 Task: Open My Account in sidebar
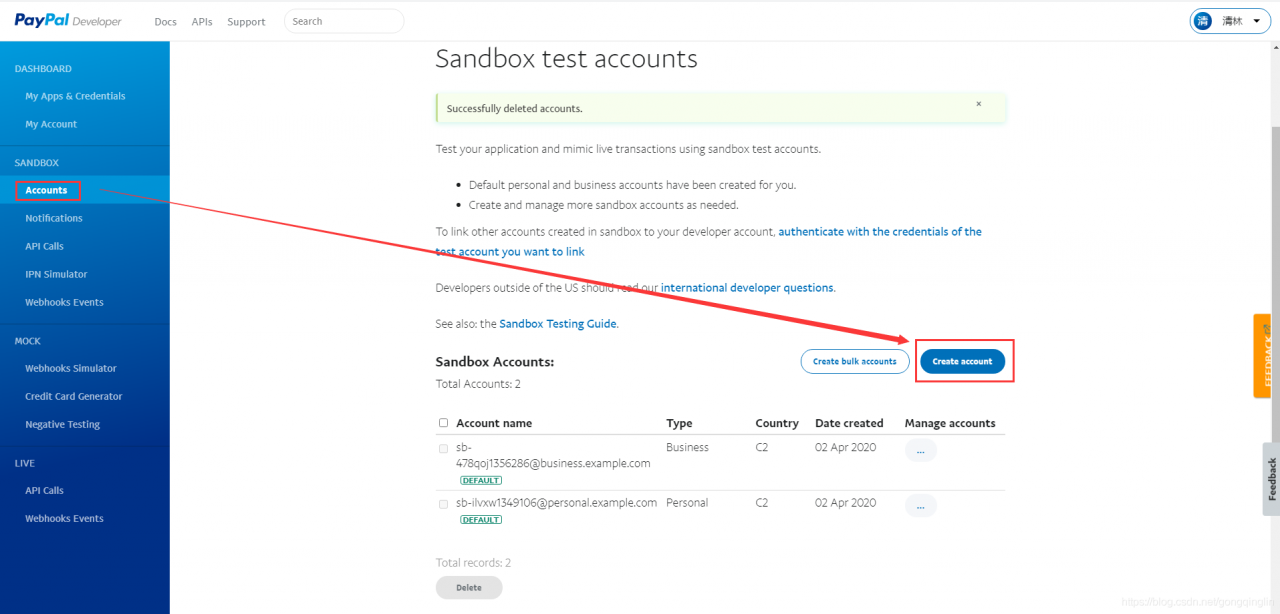tap(51, 124)
